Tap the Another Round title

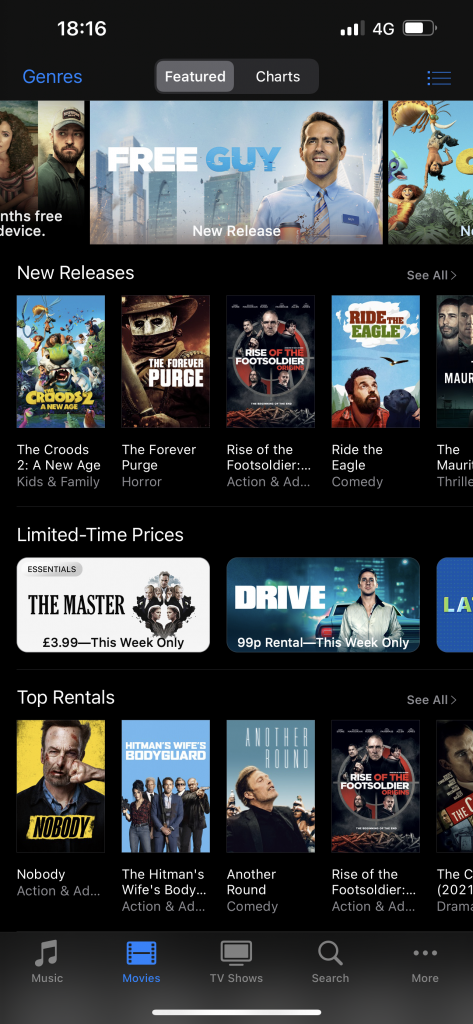point(252,882)
